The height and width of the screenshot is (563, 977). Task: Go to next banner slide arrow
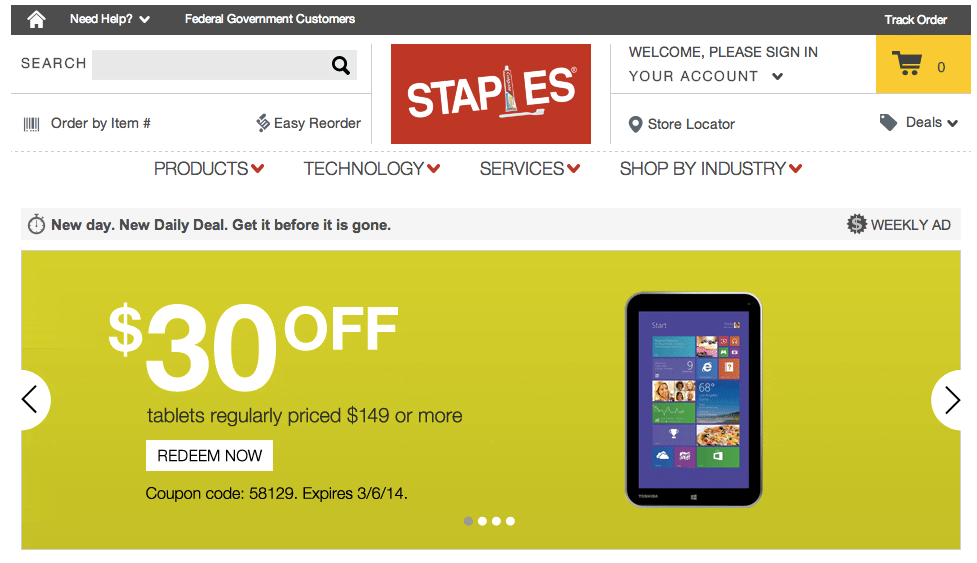click(951, 400)
